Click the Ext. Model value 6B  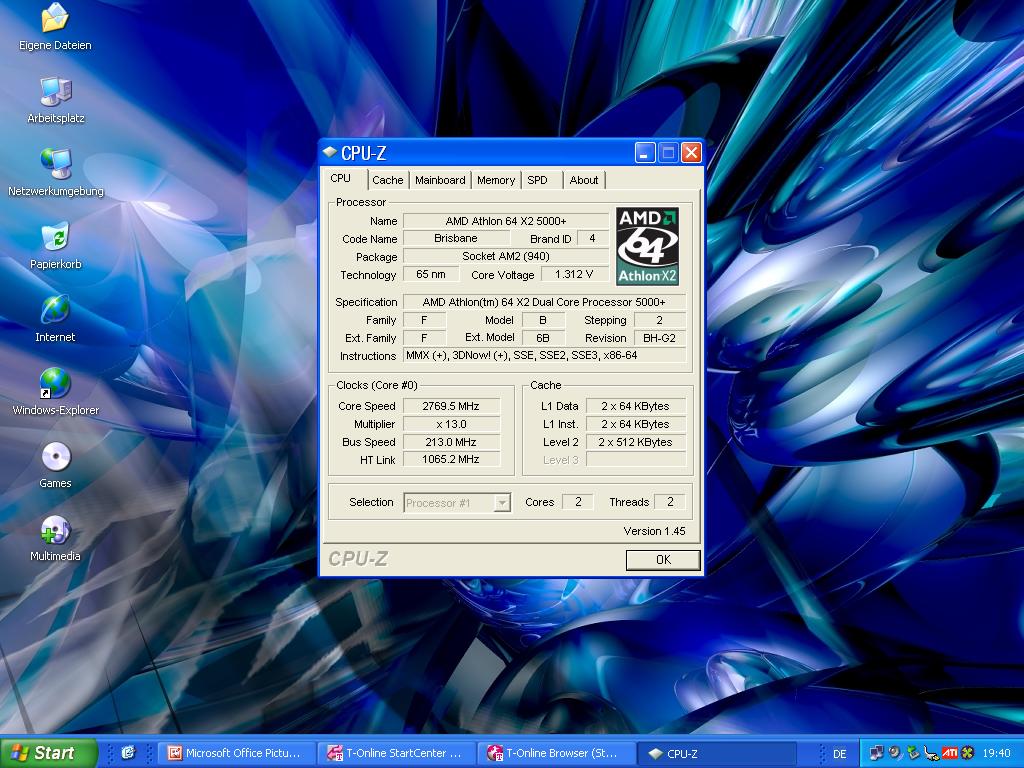(x=543, y=338)
